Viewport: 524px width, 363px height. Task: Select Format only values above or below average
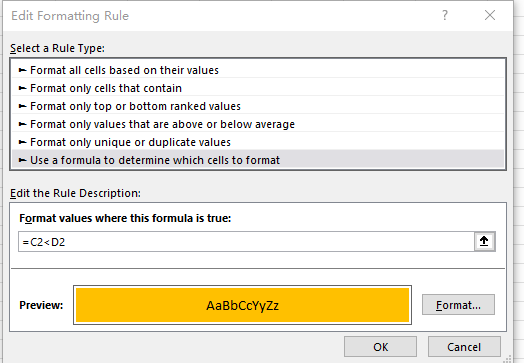(258, 124)
